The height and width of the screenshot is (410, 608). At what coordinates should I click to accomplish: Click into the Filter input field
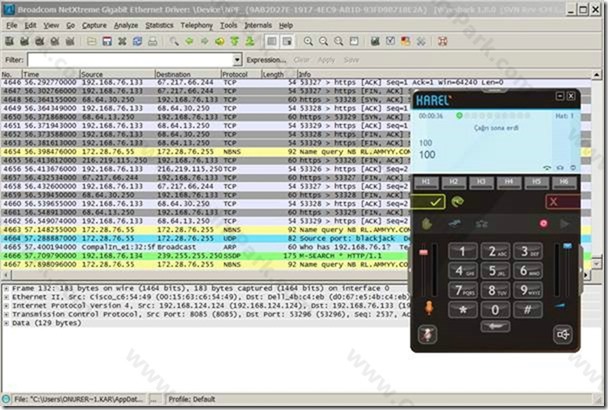(130, 60)
